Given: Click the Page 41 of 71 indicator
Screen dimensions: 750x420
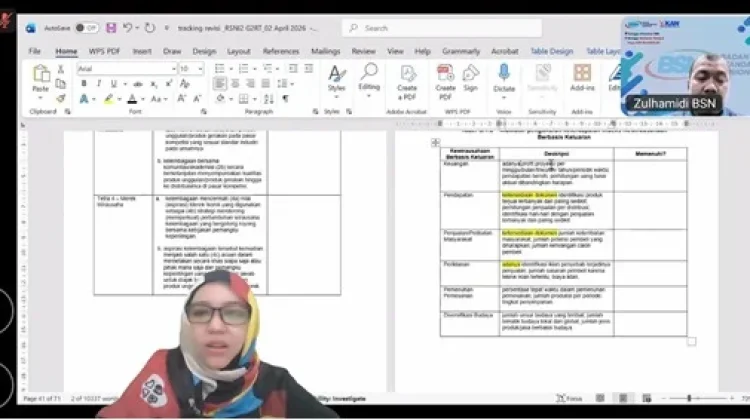Looking at the screenshot, I should coord(42,398).
